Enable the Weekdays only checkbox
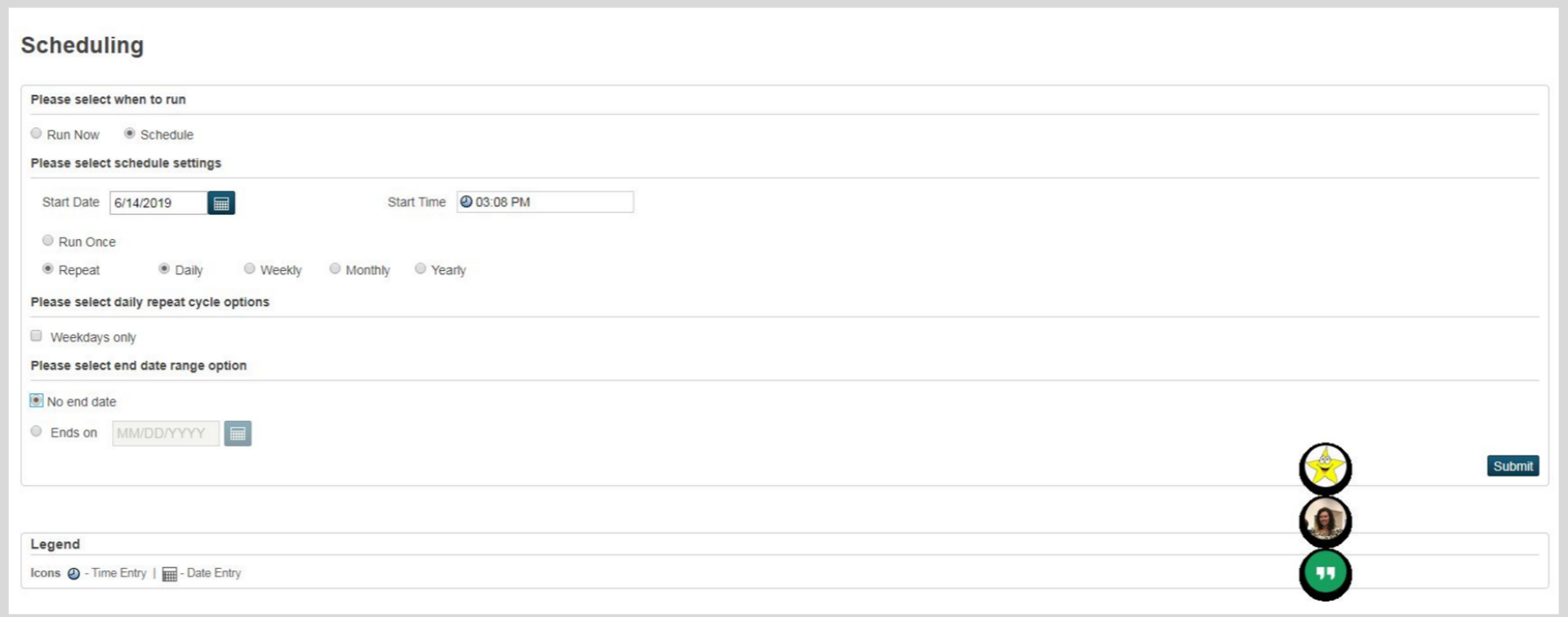 pyautogui.click(x=37, y=336)
